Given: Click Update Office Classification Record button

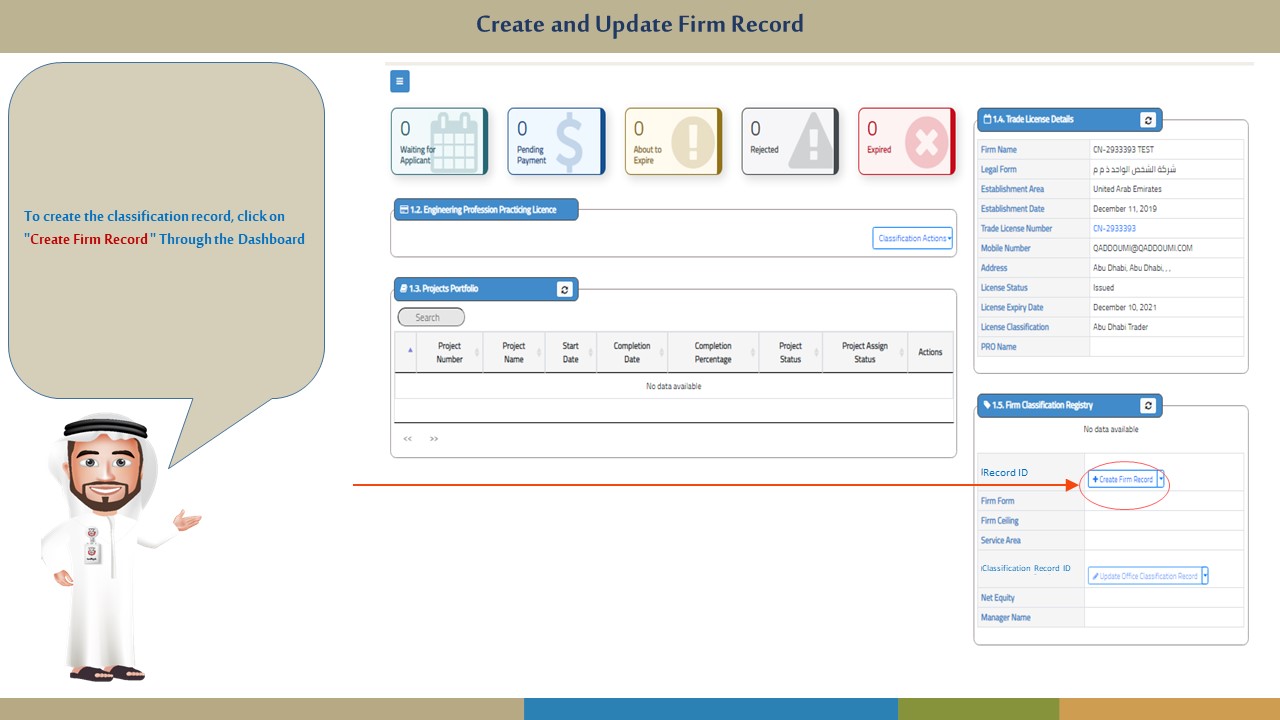Looking at the screenshot, I should pos(1145,576).
